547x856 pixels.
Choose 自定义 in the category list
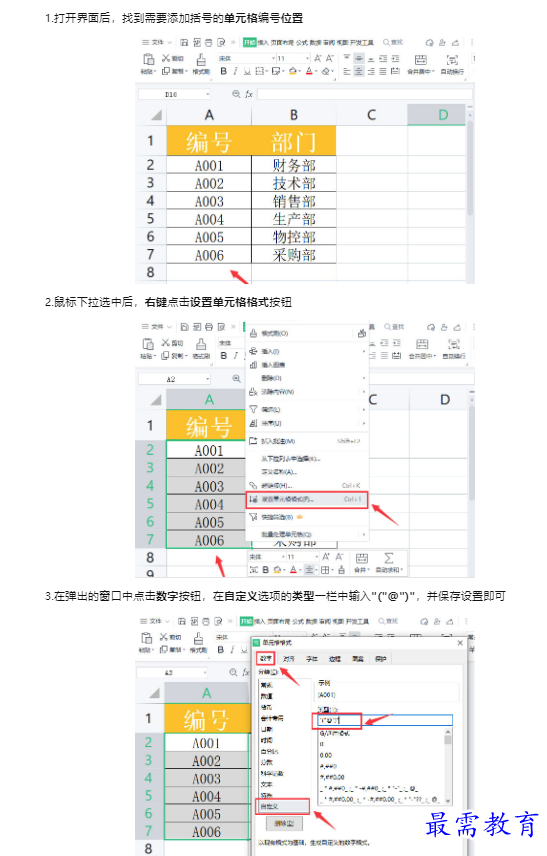pos(283,806)
